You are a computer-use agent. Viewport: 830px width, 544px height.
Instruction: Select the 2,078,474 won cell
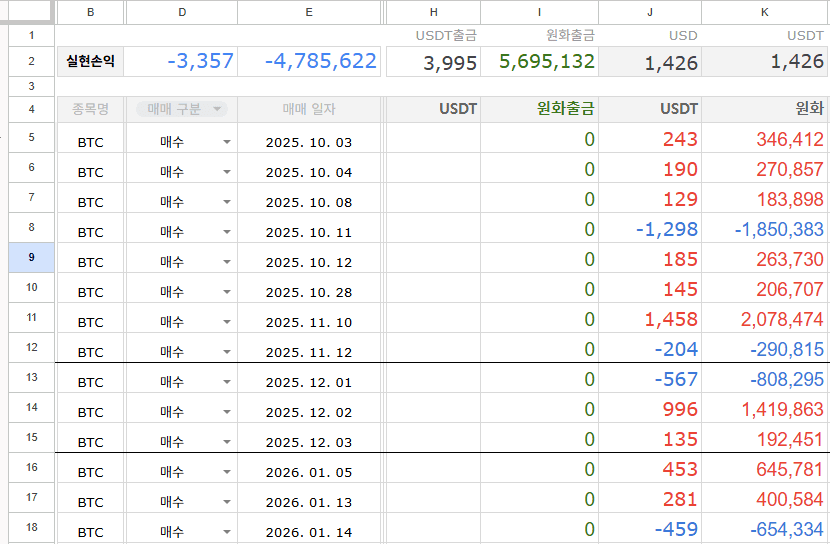[765, 319]
